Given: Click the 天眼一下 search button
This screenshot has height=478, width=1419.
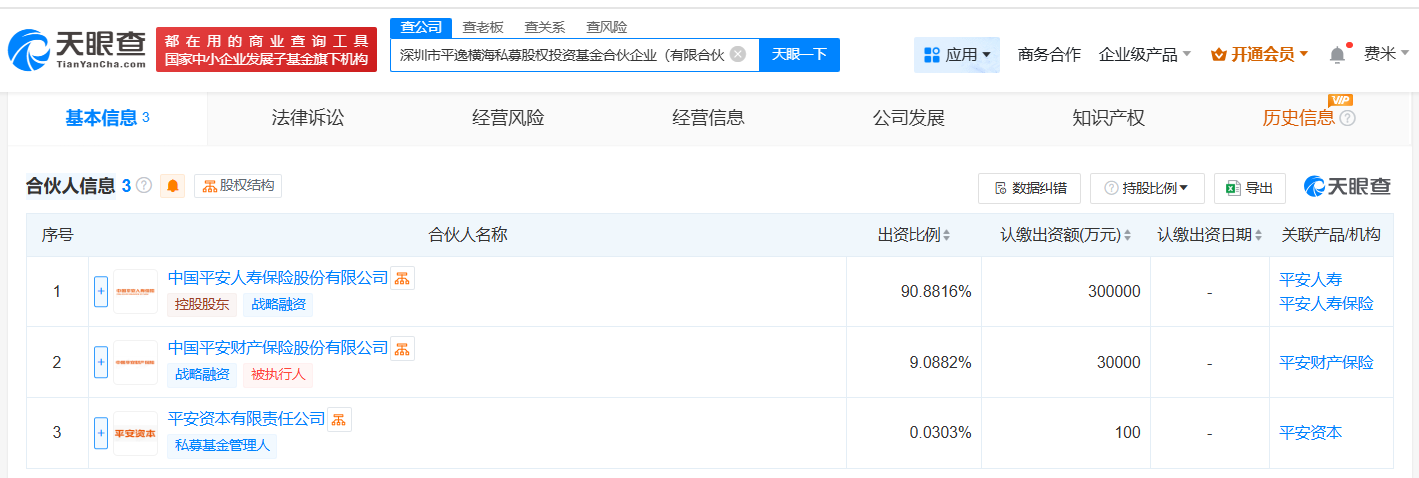Looking at the screenshot, I should pos(799,54).
